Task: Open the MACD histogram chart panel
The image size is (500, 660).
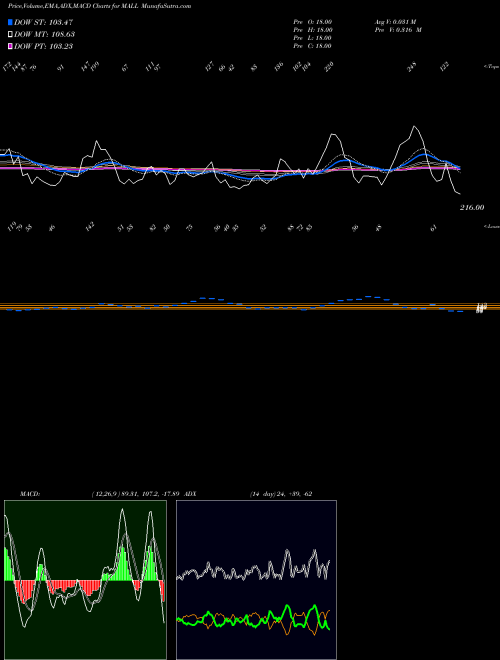Action: 85,580
